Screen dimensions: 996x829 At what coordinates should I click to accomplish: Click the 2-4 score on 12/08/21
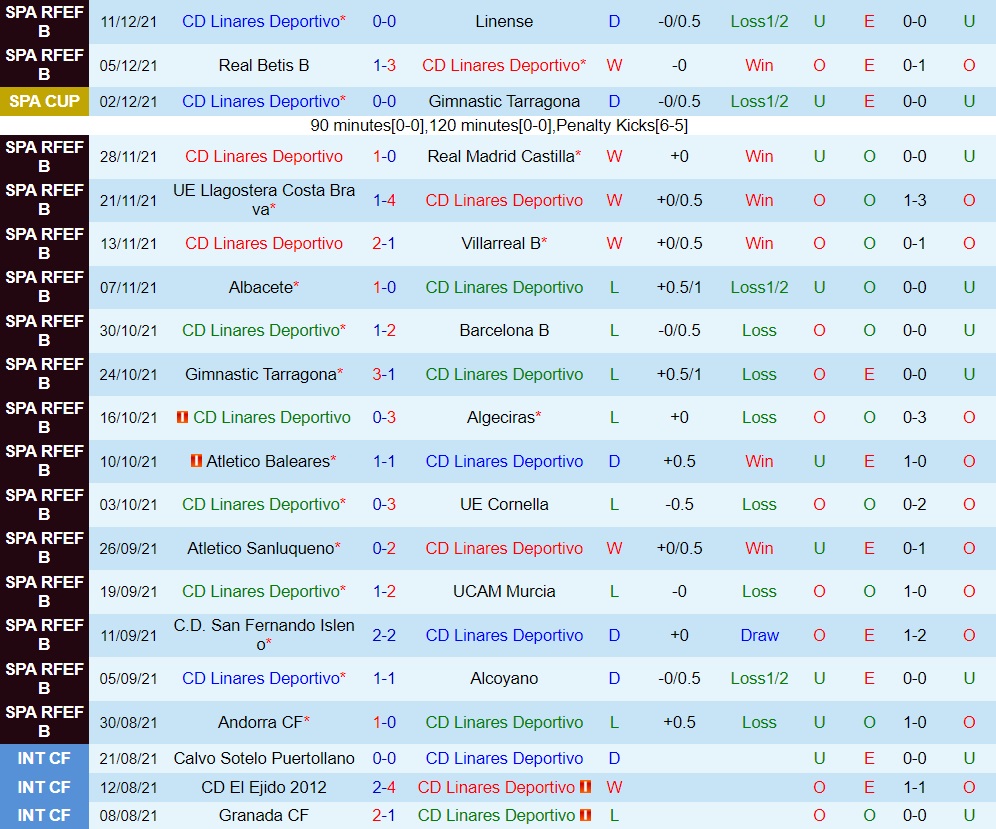click(x=384, y=788)
